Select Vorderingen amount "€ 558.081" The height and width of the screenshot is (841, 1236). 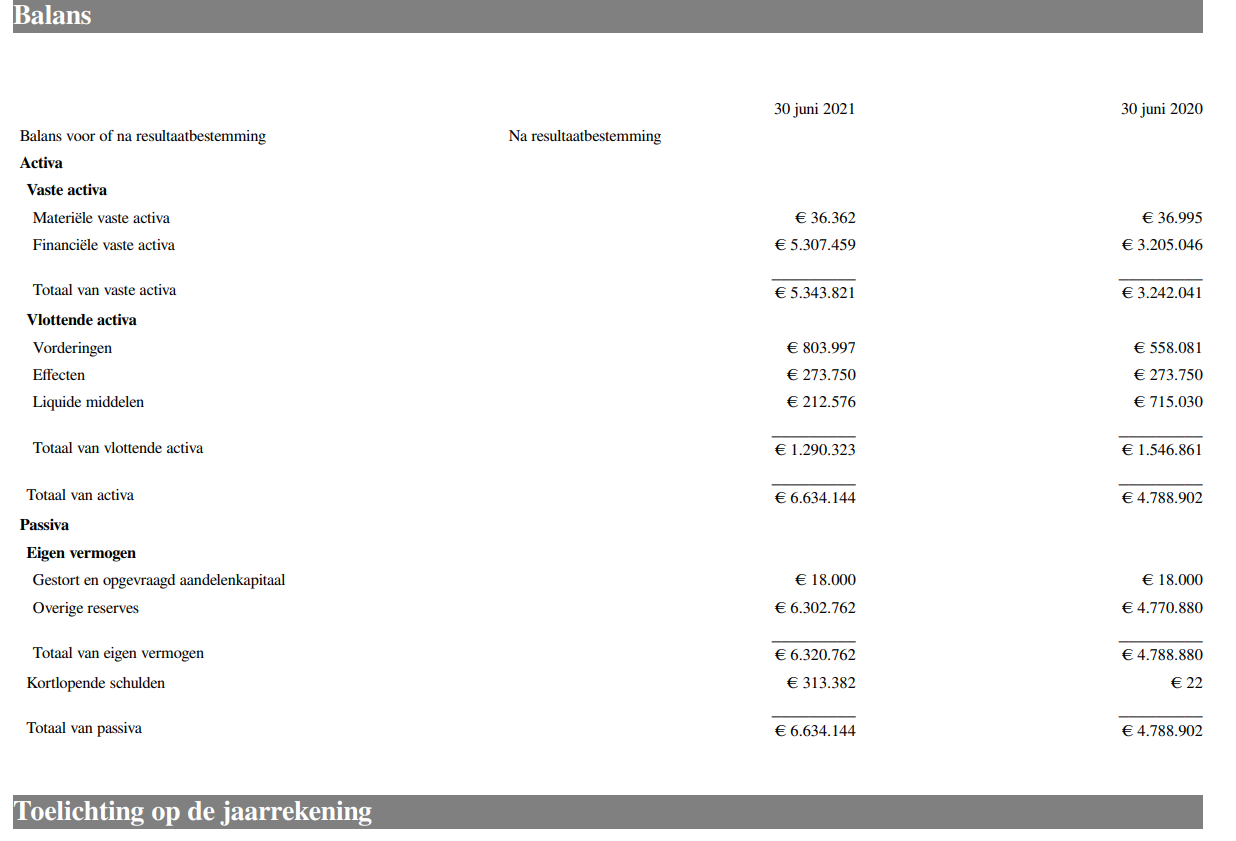click(x=1168, y=348)
